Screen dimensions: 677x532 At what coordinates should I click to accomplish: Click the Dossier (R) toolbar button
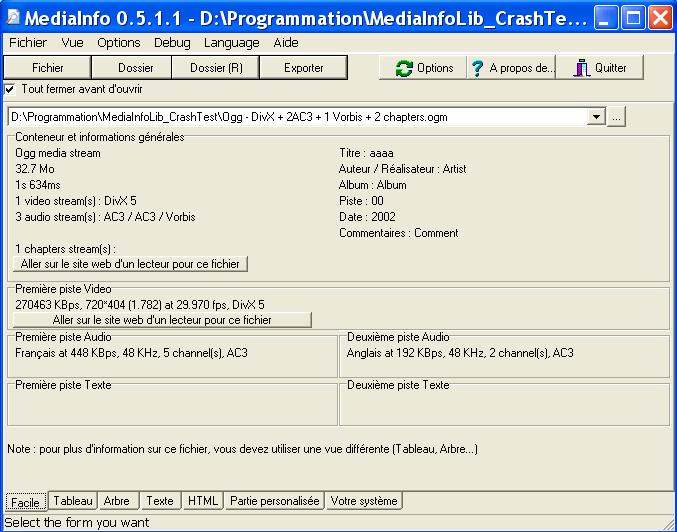tap(216, 68)
